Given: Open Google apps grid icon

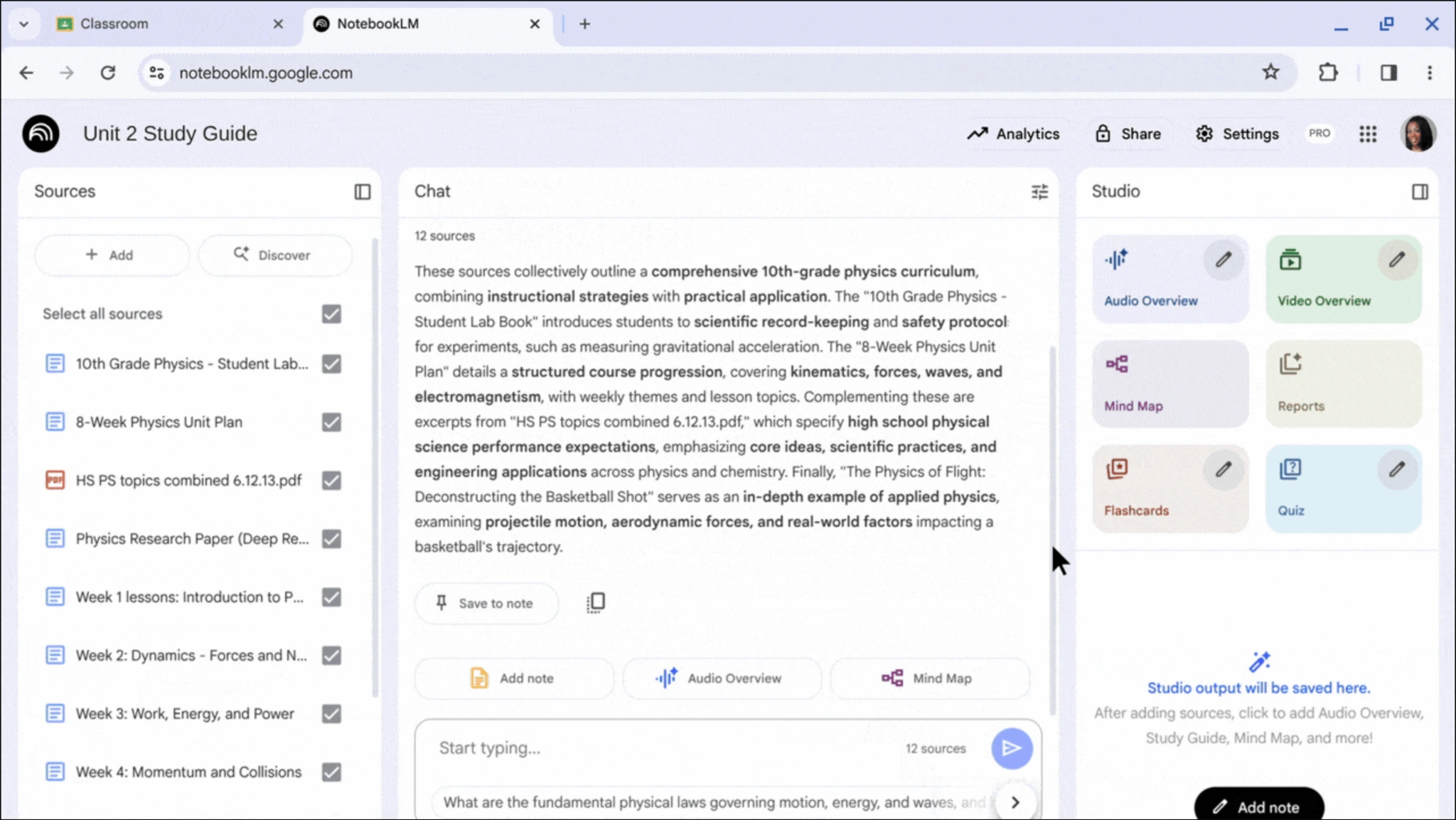Looking at the screenshot, I should point(1368,134).
